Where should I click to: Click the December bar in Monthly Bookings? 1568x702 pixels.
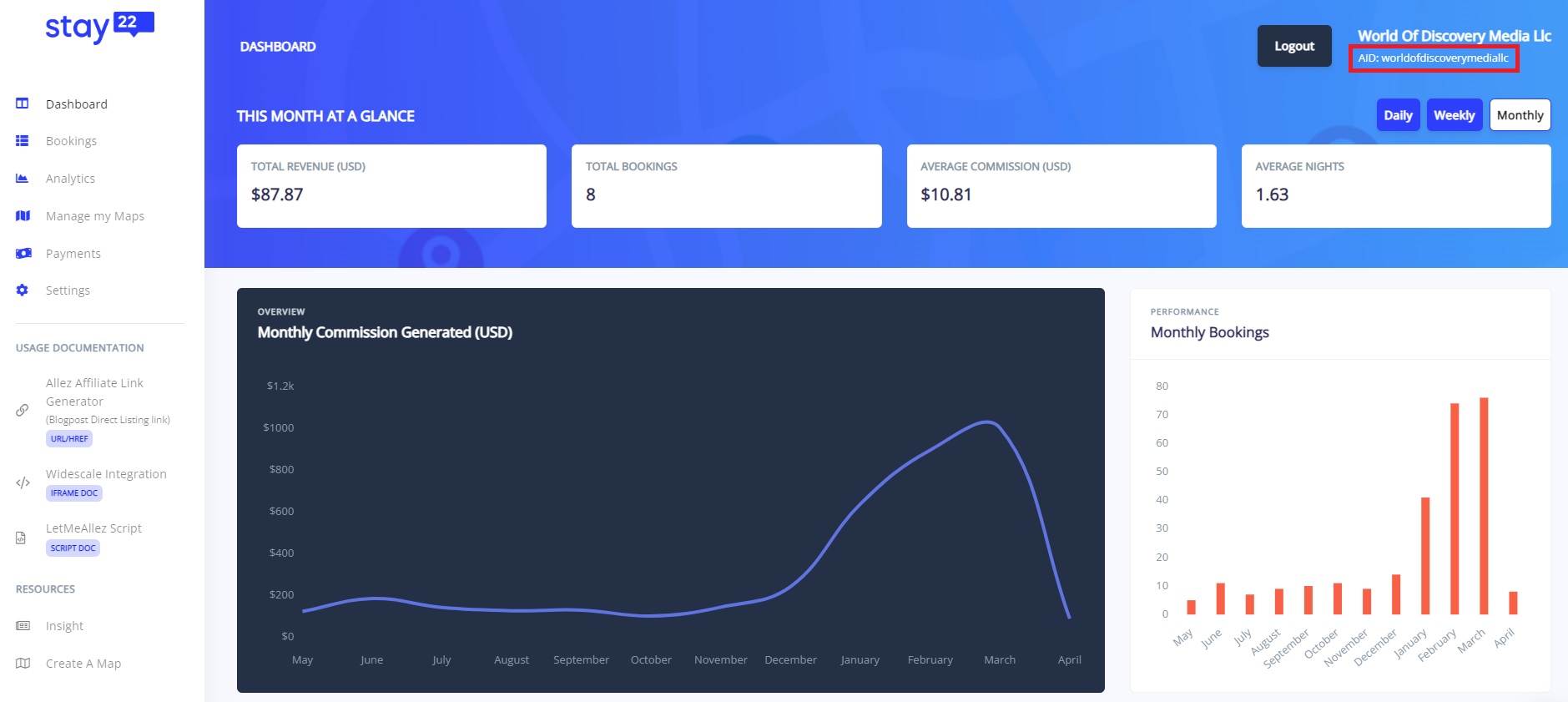pos(1396,594)
